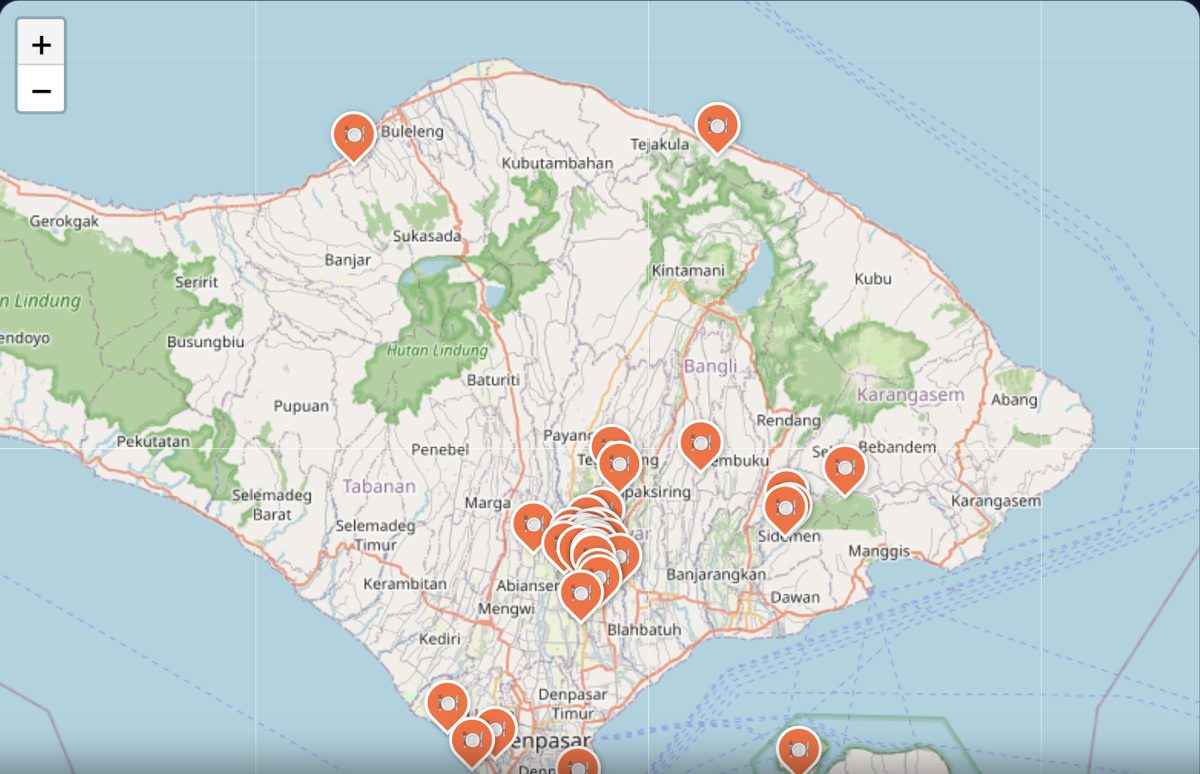Click the Sukasada place label
Viewport: 1200px width, 774px height.
click(x=427, y=236)
